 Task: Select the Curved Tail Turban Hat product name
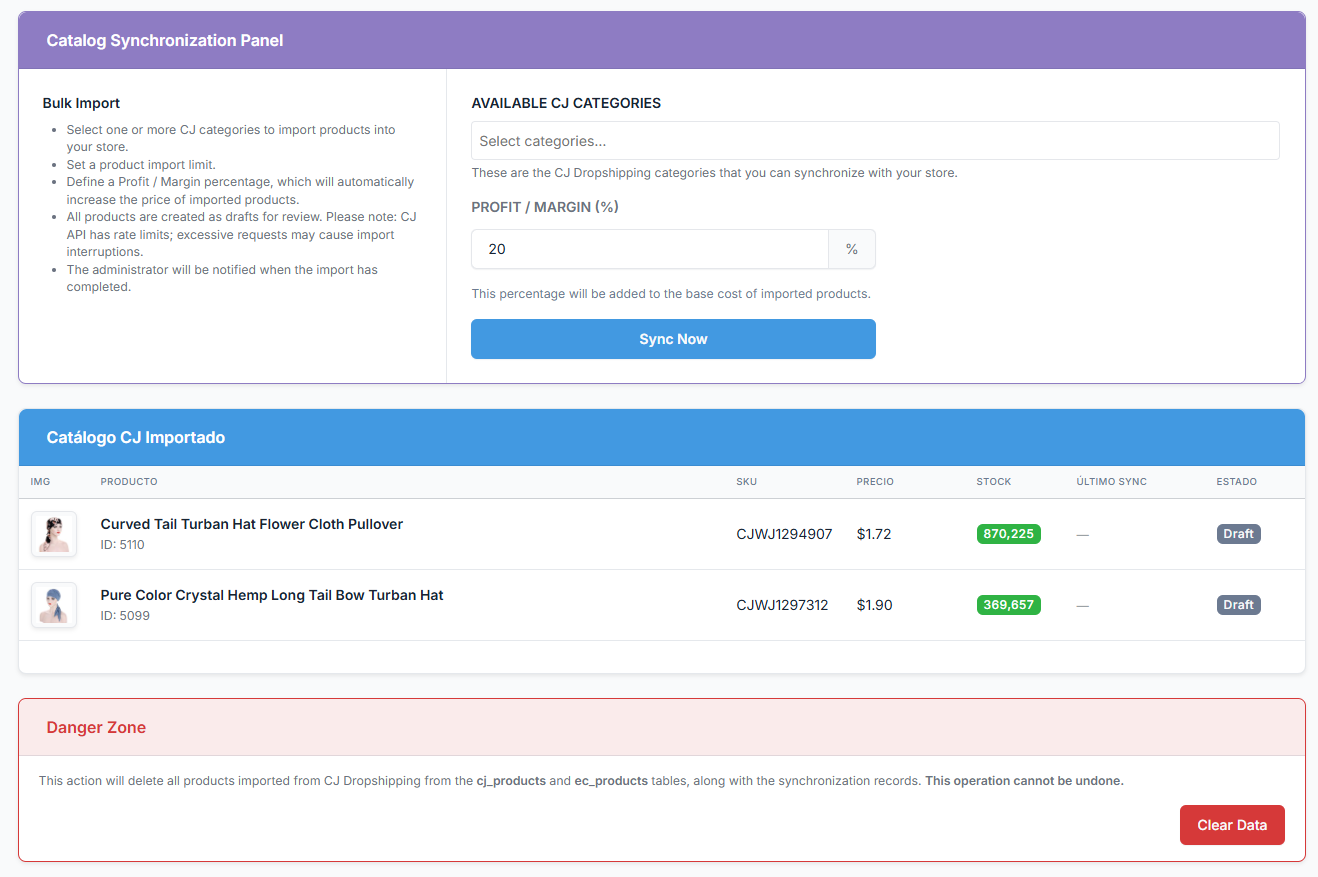tap(251, 524)
